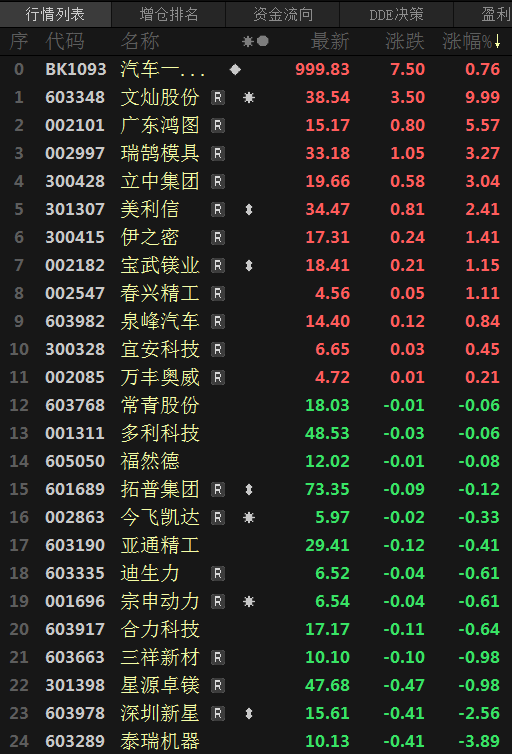Click latest price 73.35

tap(327, 490)
